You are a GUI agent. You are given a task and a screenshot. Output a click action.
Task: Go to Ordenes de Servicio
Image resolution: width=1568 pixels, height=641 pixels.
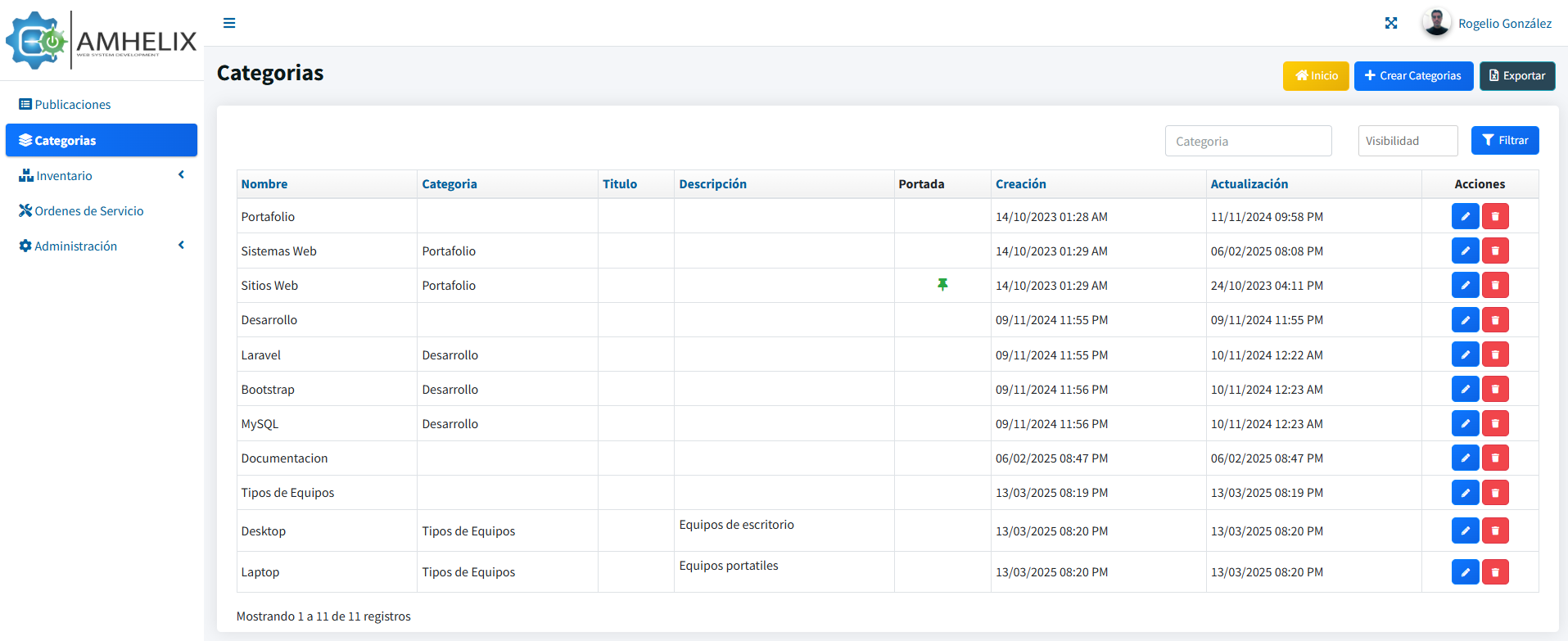(x=88, y=210)
